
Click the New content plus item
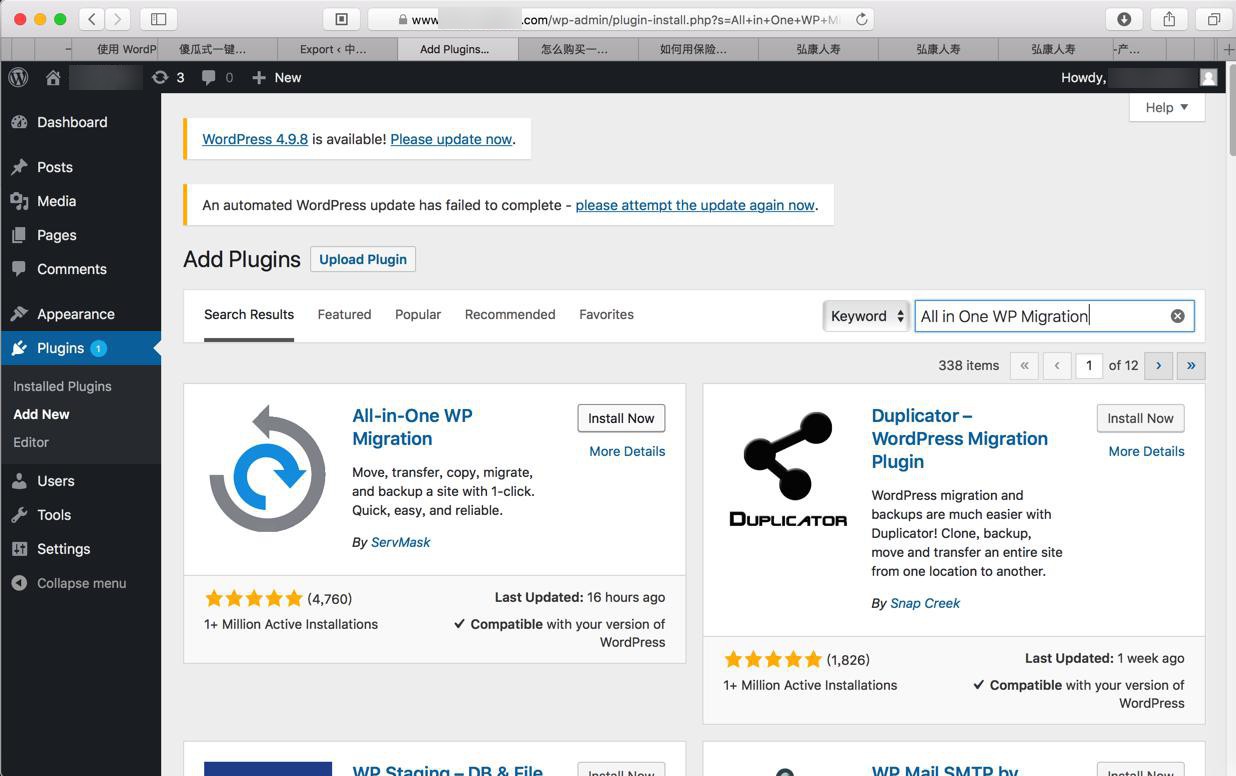click(x=277, y=77)
